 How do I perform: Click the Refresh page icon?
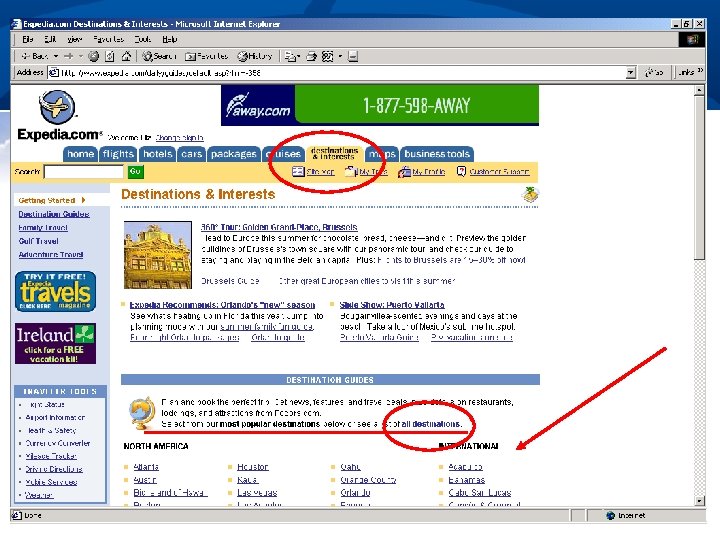click(x=110, y=56)
